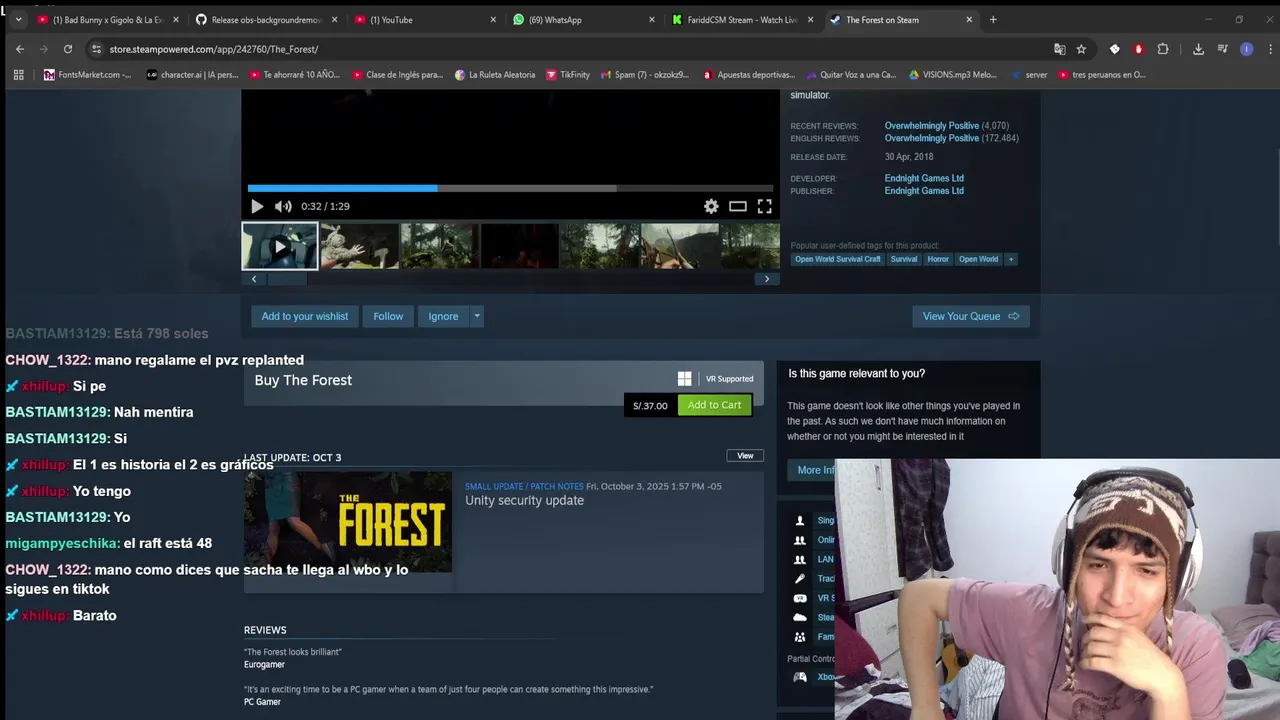Select the first video trailer thumbnail

coord(280,246)
